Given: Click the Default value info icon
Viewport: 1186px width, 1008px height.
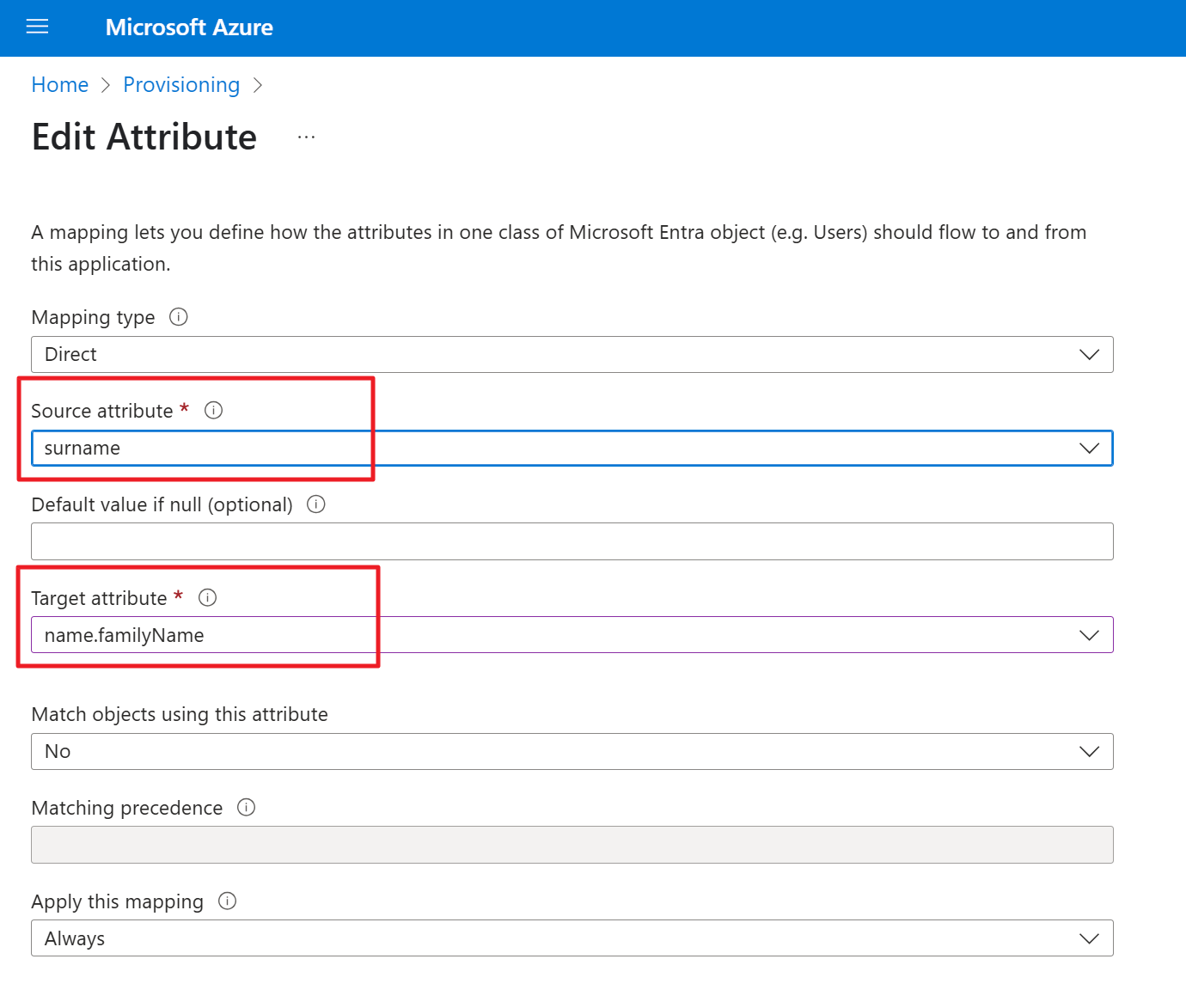Looking at the screenshot, I should pyautogui.click(x=316, y=504).
